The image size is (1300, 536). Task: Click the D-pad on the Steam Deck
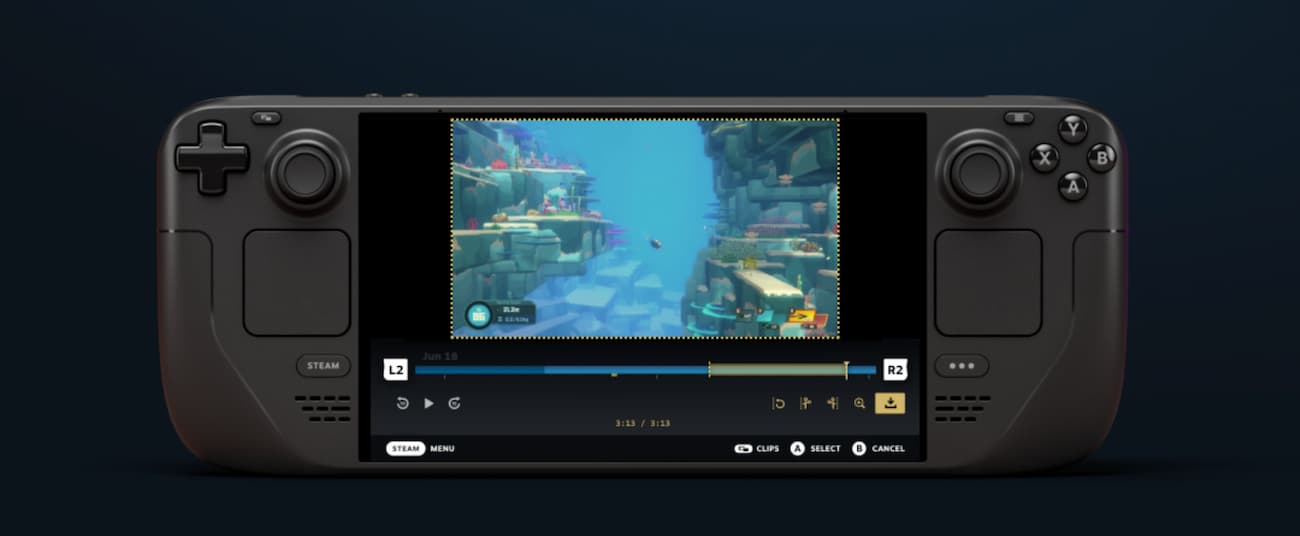[212, 158]
